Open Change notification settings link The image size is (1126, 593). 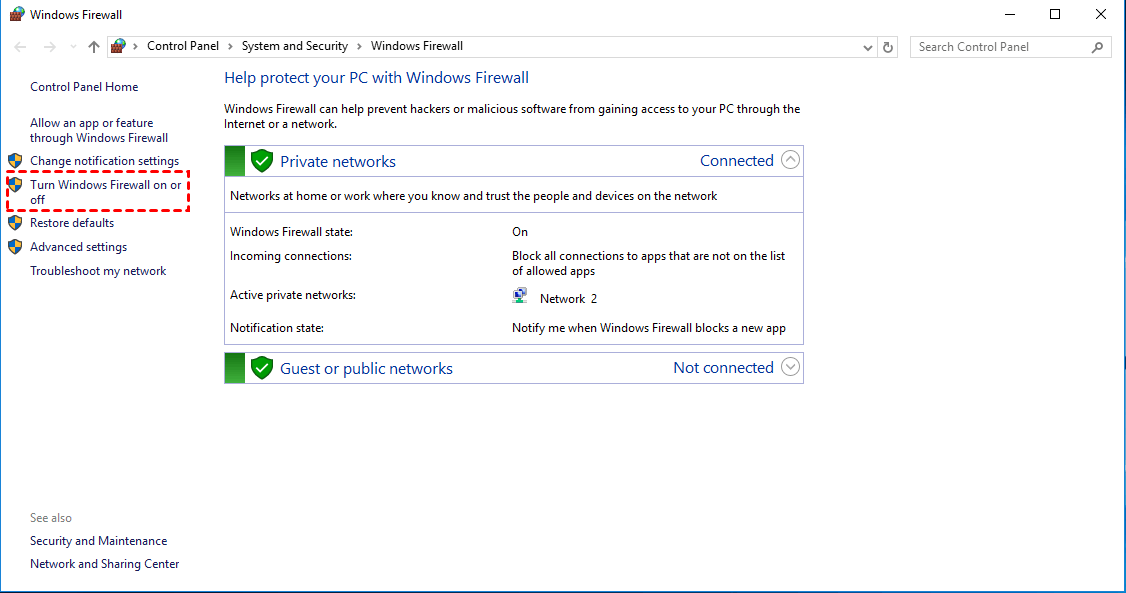[105, 161]
